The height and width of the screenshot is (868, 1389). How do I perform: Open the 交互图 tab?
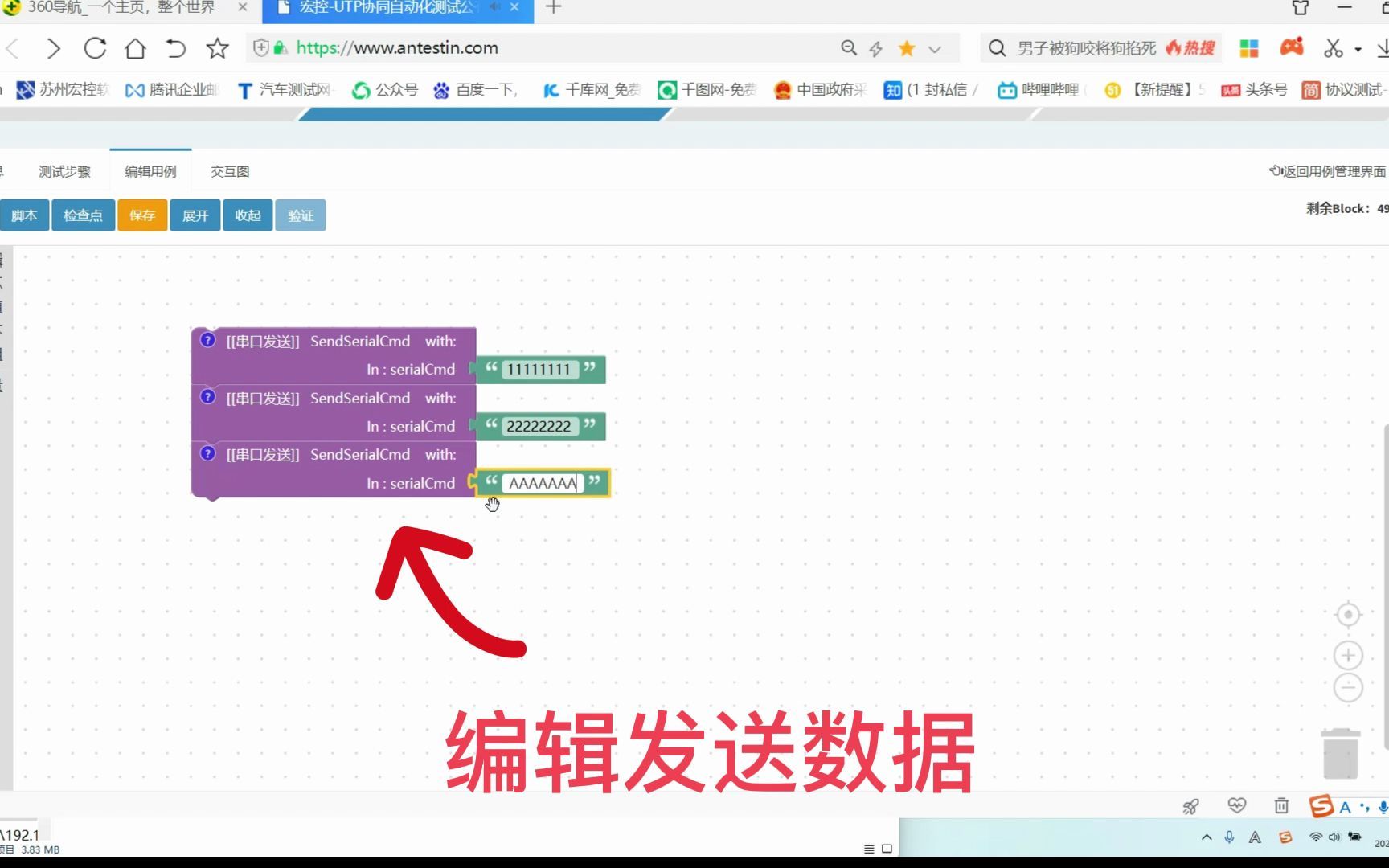click(228, 170)
